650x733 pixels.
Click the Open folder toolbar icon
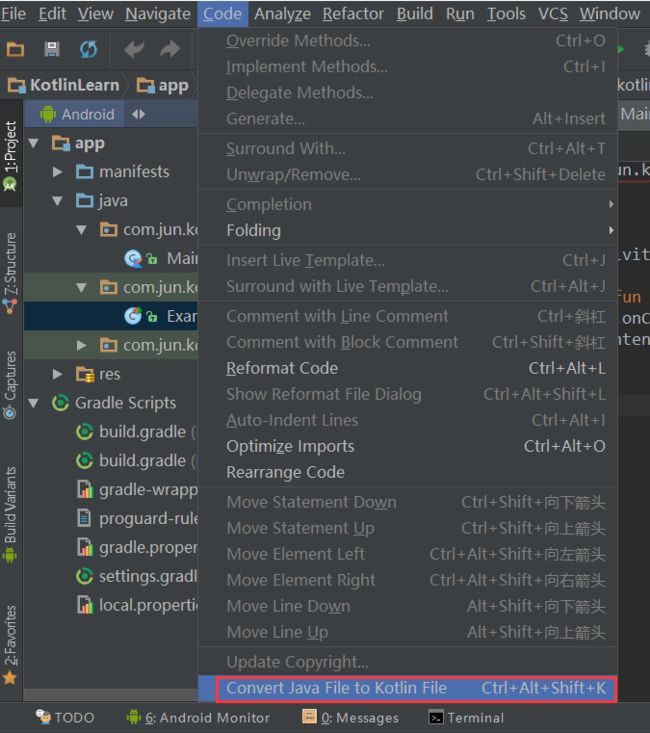tap(15, 49)
